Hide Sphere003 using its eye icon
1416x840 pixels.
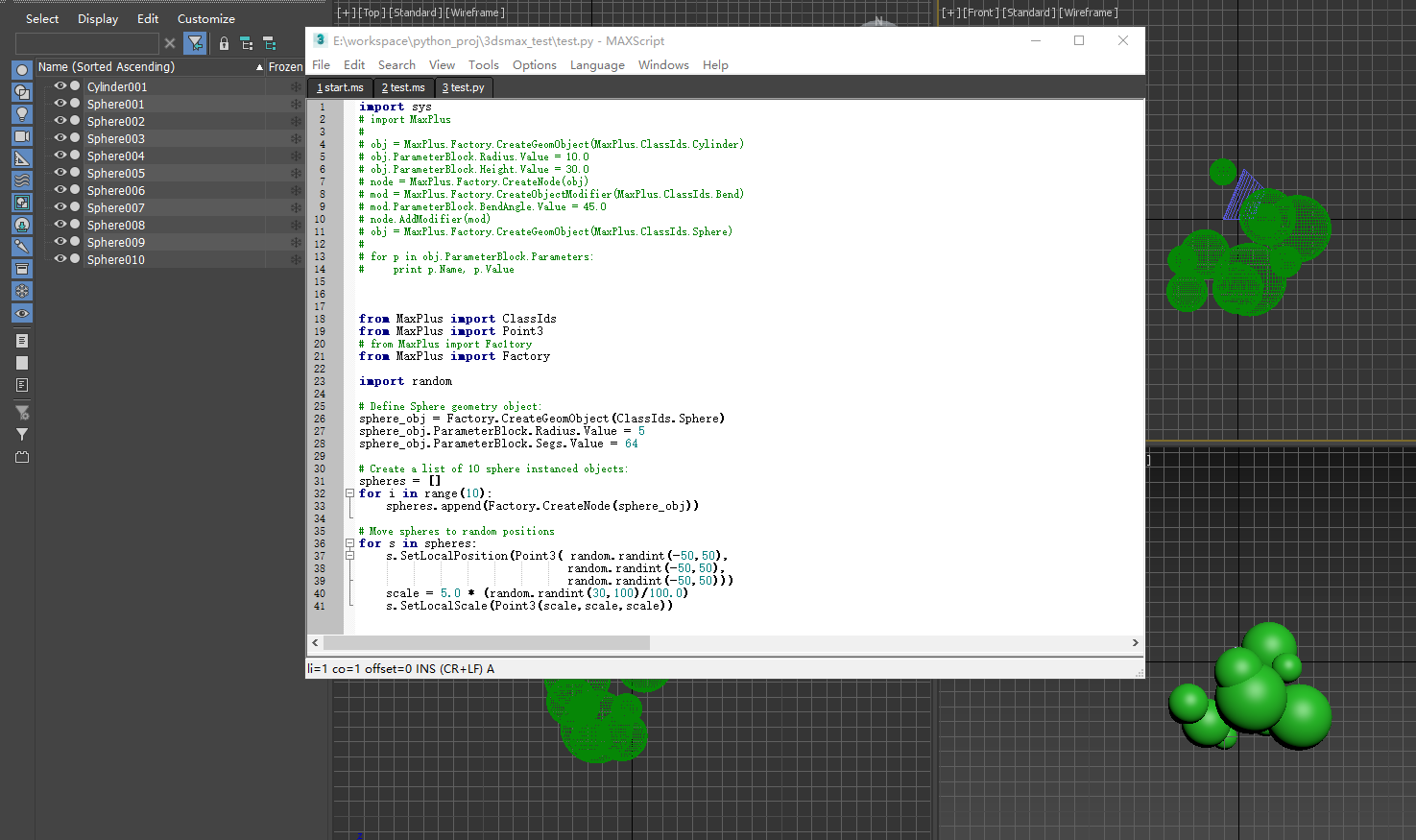point(60,138)
